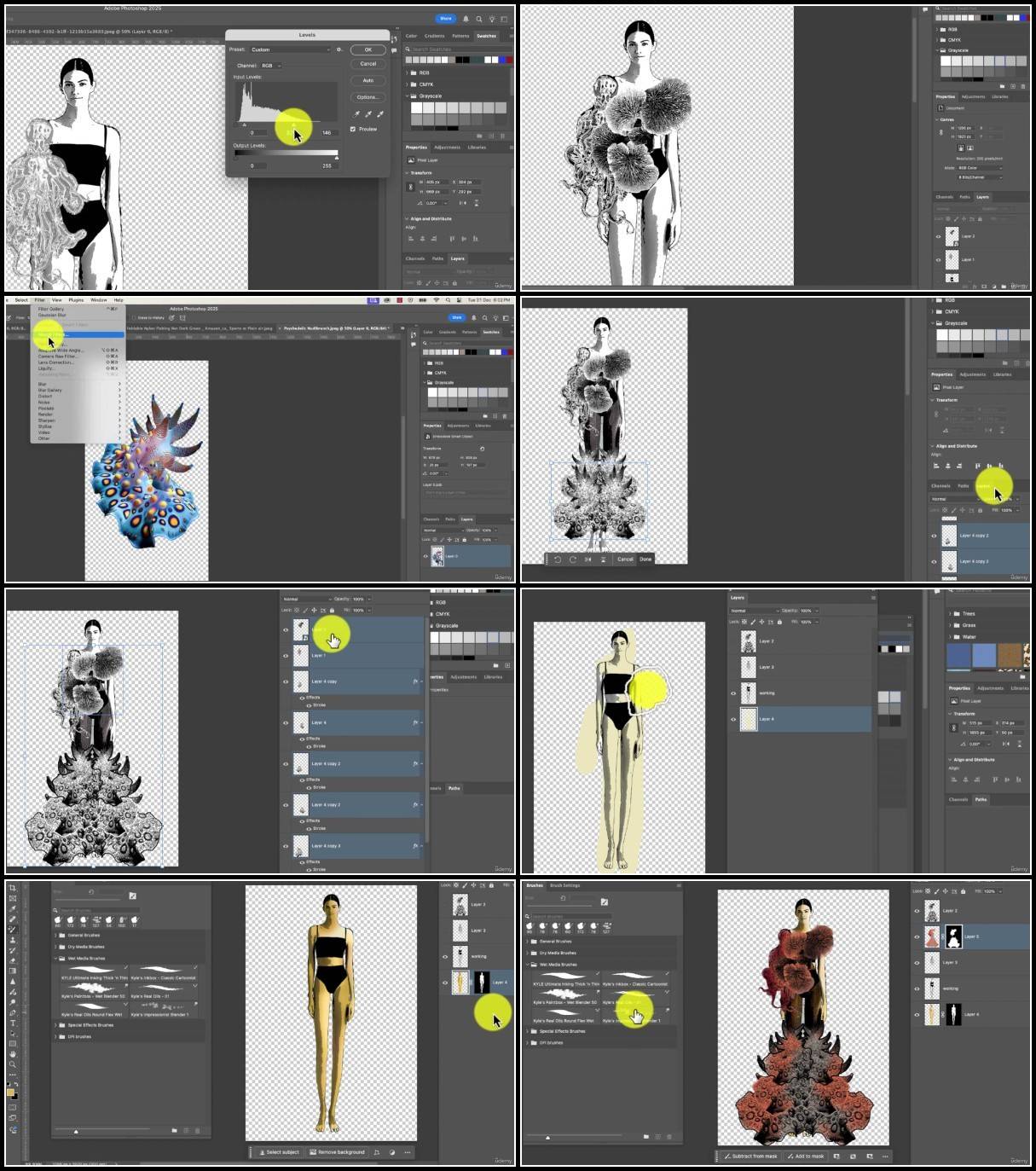Viewport: 1036px width, 1171px height.
Task: Open the Blur submenu in the Filter menu
Action: [78, 384]
